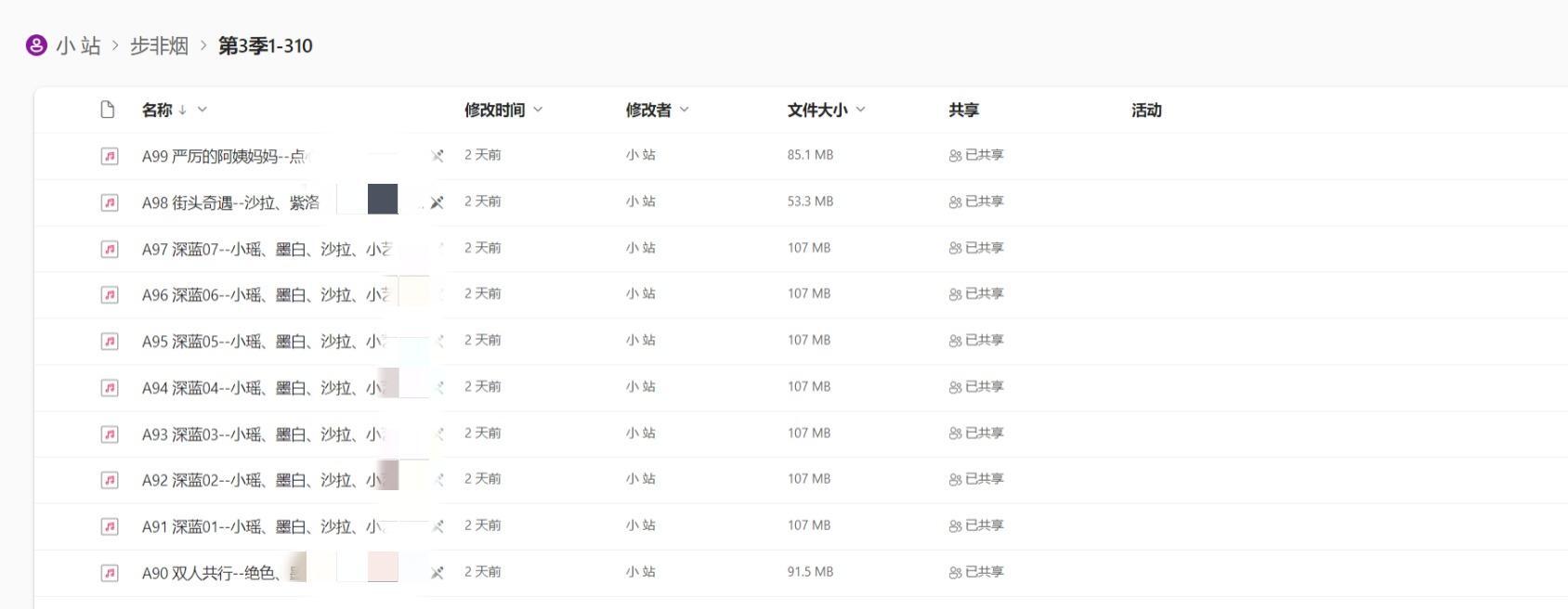Click the audio file icon for A98
The width and height of the screenshot is (1568, 609).
pyautogui.click(x=110, y=202)
